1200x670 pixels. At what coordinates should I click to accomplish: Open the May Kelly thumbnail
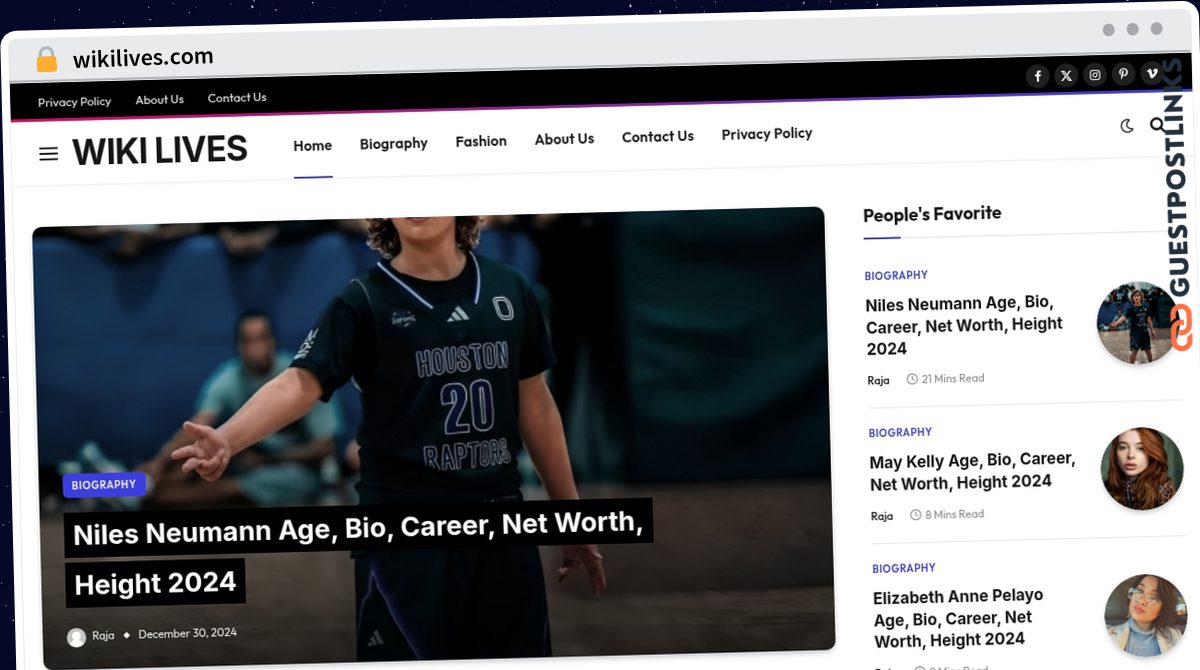(1143, 469)
